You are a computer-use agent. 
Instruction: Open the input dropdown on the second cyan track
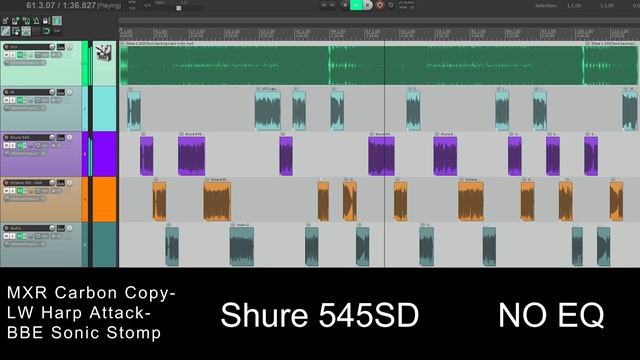25,108
